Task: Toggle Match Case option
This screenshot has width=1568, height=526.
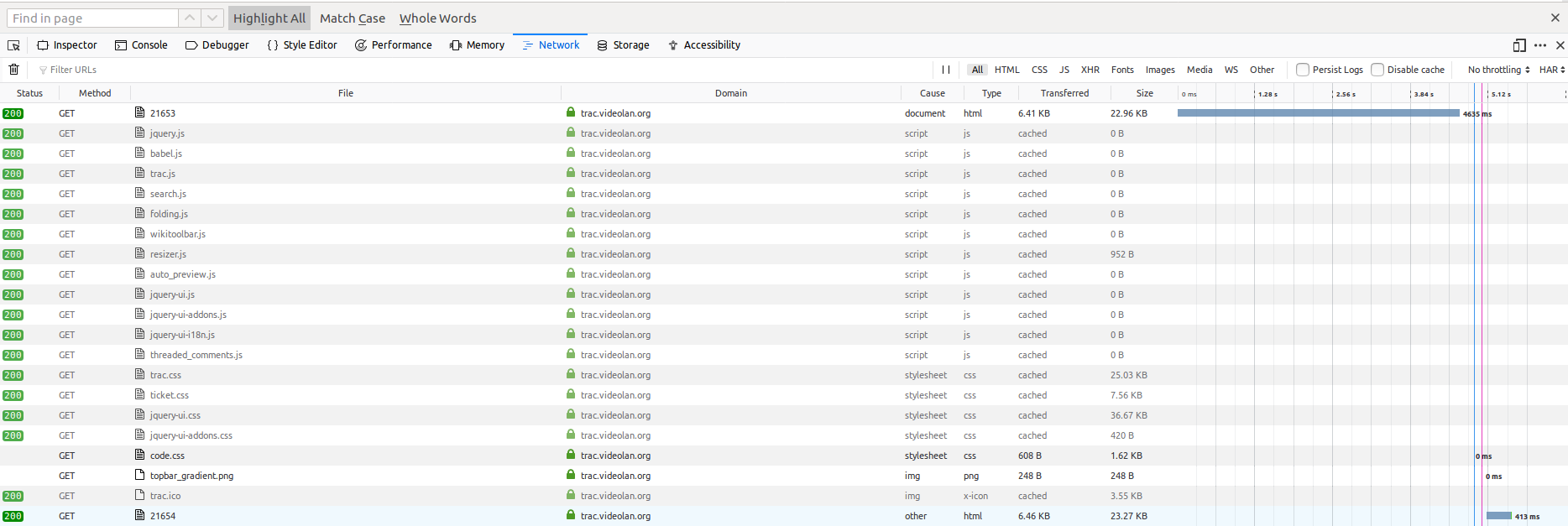Action: tap(353, 18)
